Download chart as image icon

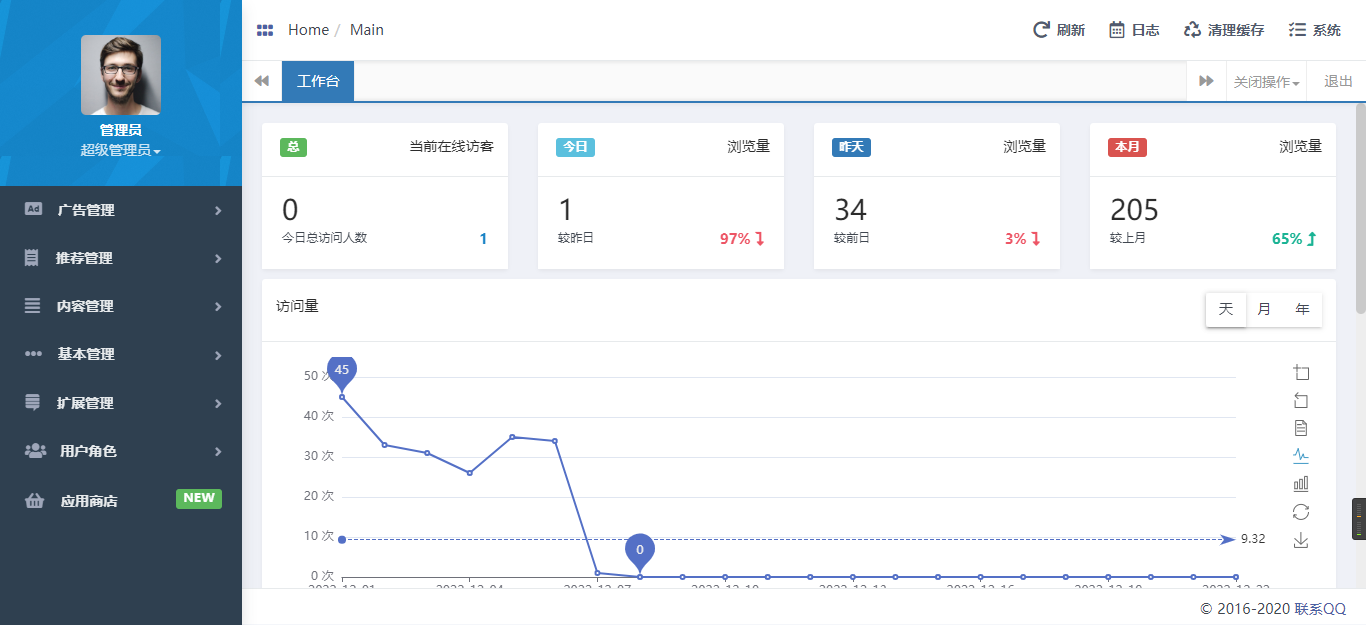(x=1301, y=540)
